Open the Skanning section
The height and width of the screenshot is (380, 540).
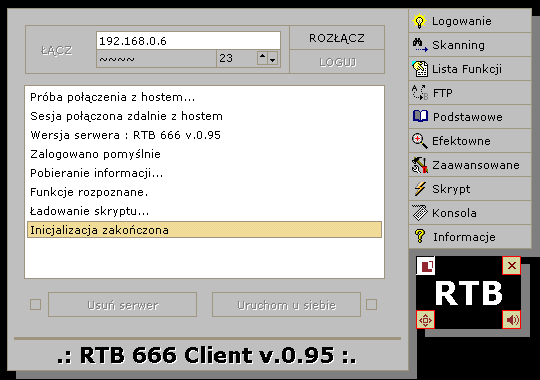pyautogui.click(x=470, y=45)
